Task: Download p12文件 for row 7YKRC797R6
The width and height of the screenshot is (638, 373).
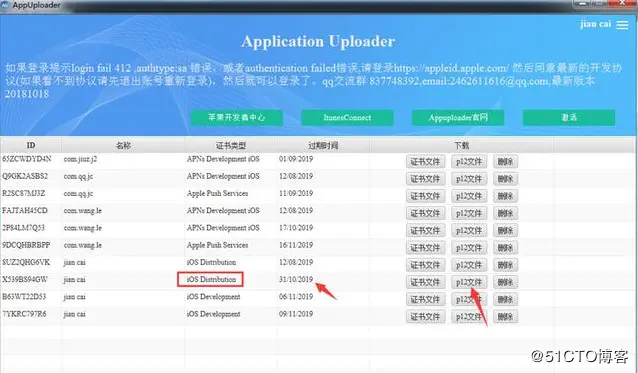Action: [x=469, y=316]
